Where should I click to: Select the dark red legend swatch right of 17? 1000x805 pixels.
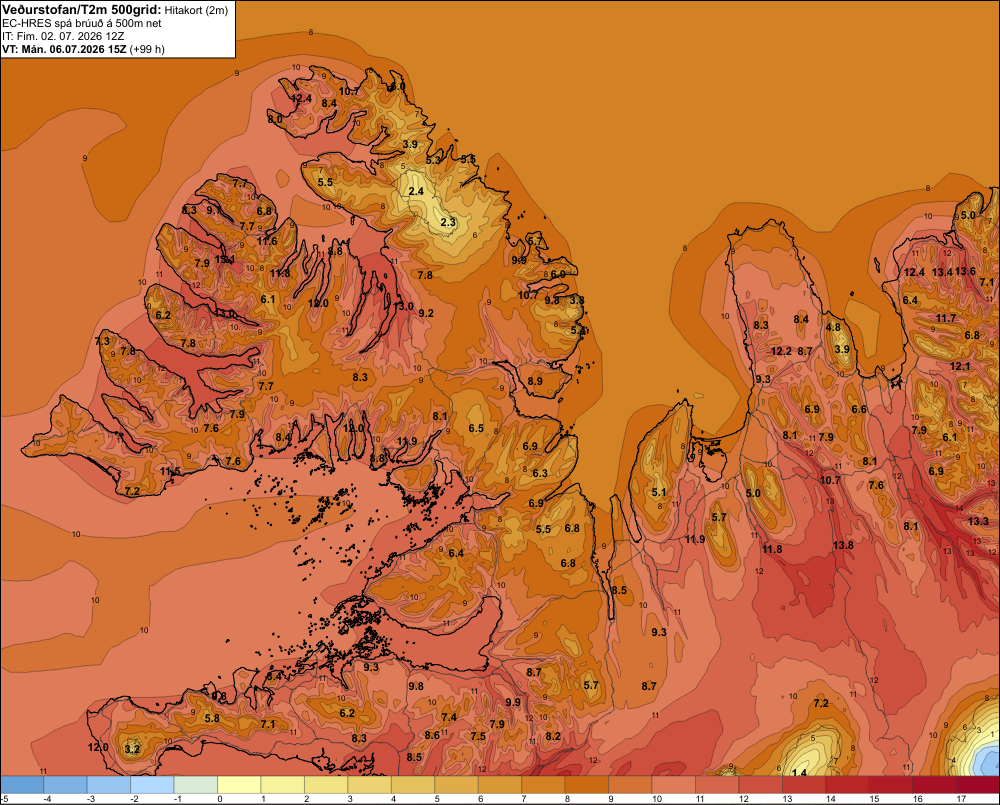click(x=978, y=785)
